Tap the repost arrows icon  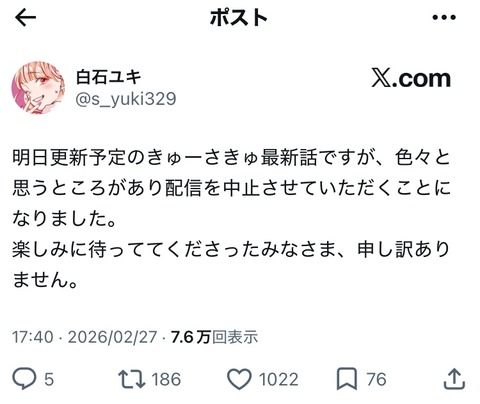pyautogui.click(x=132, y=379)
